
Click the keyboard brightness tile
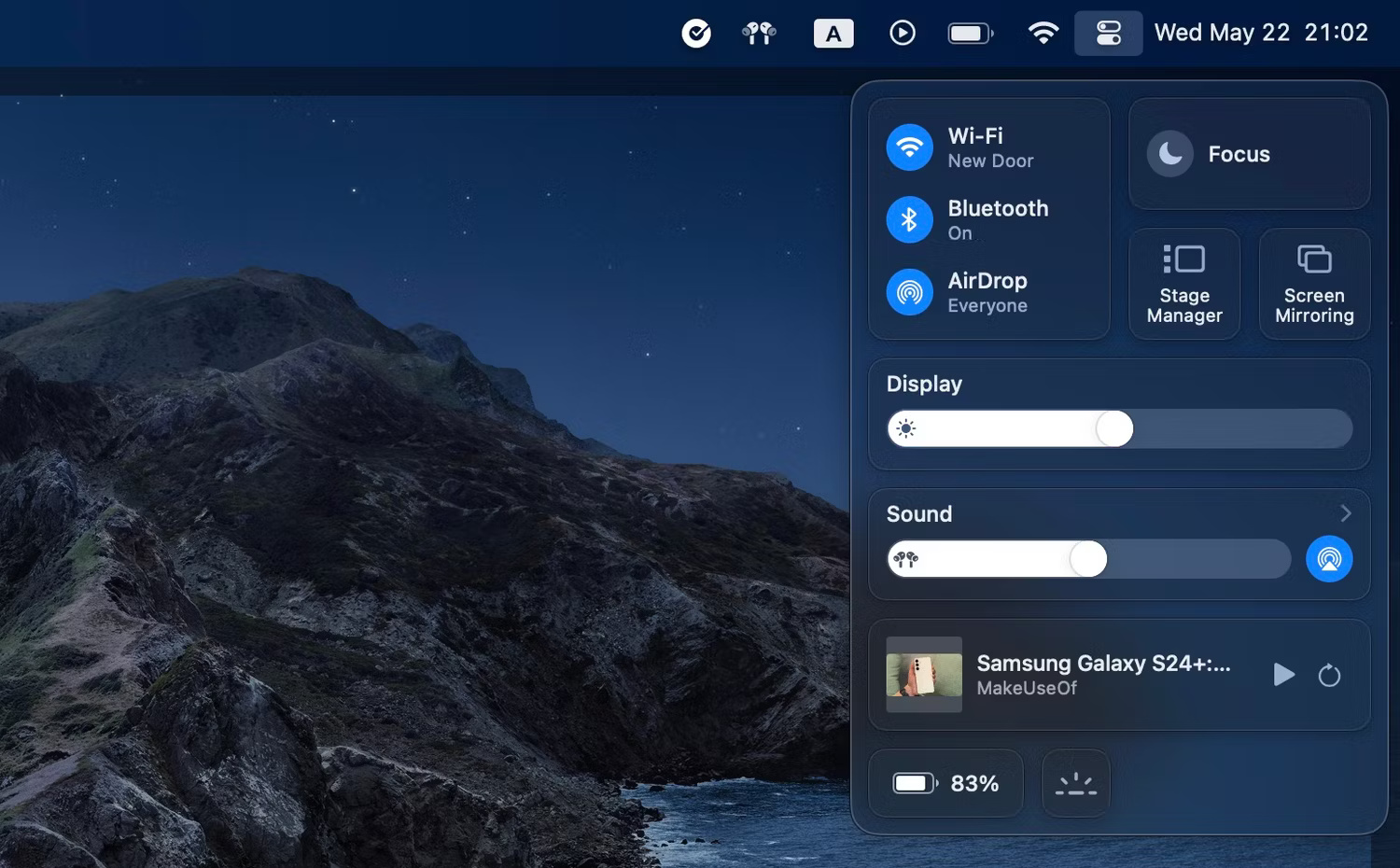pyautogui.click(x=1076, y=783)
